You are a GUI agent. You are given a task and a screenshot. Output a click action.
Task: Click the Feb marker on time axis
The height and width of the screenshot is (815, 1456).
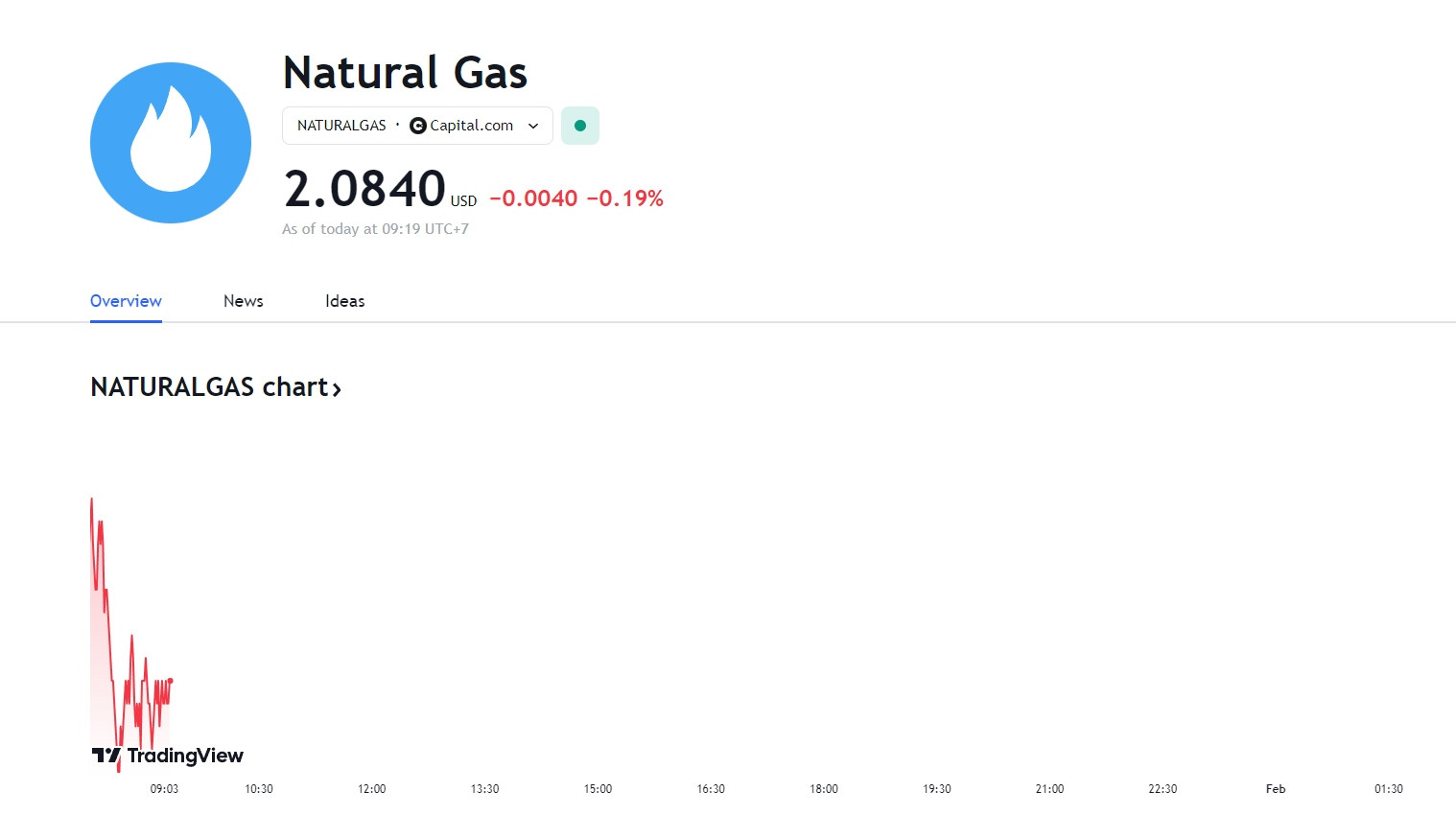(x=1276, y=789)
